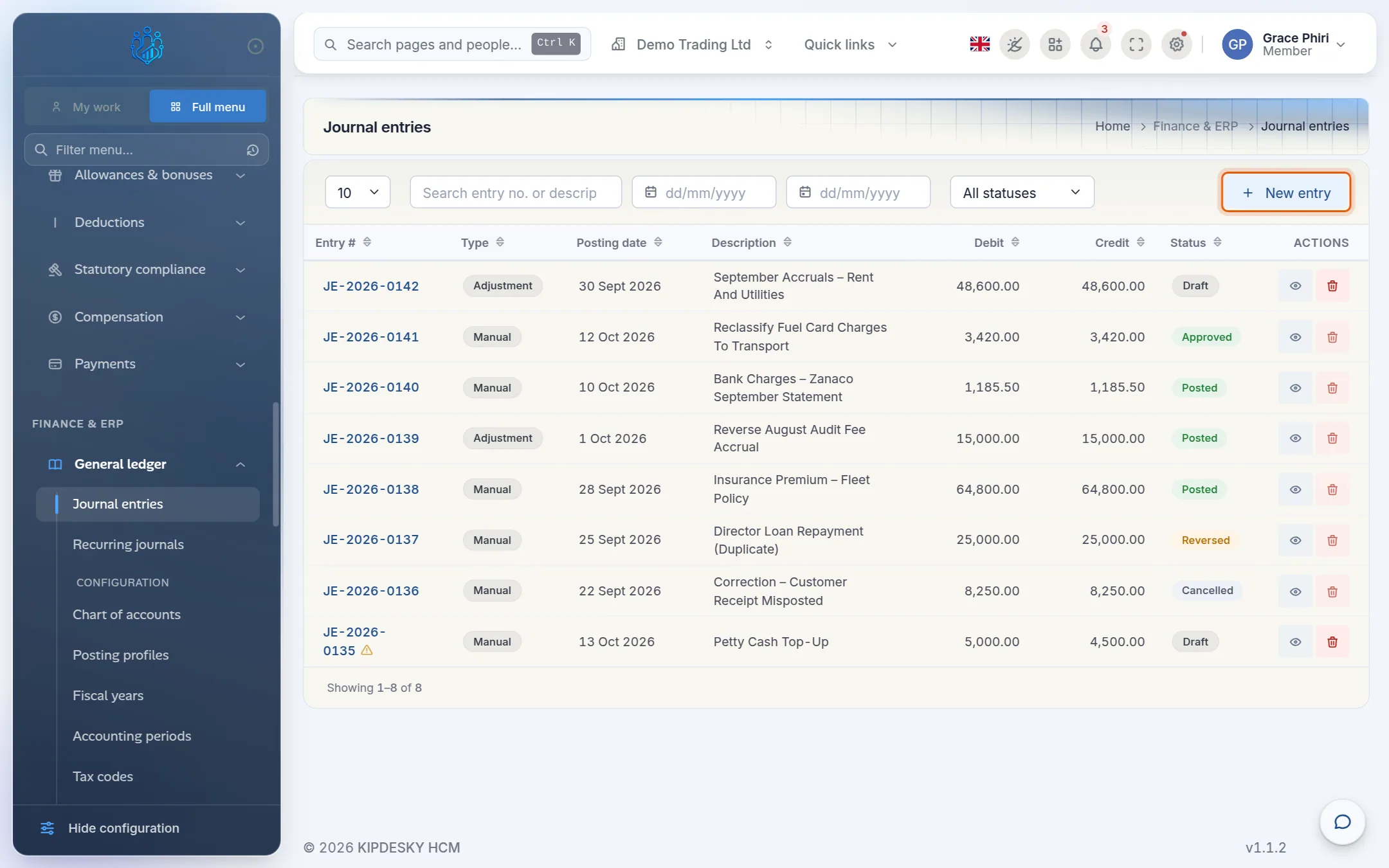Expand the Statutory compliance menu
Image resolution: width=1389 pixels, height=868 pixels.
coord(147,269)
